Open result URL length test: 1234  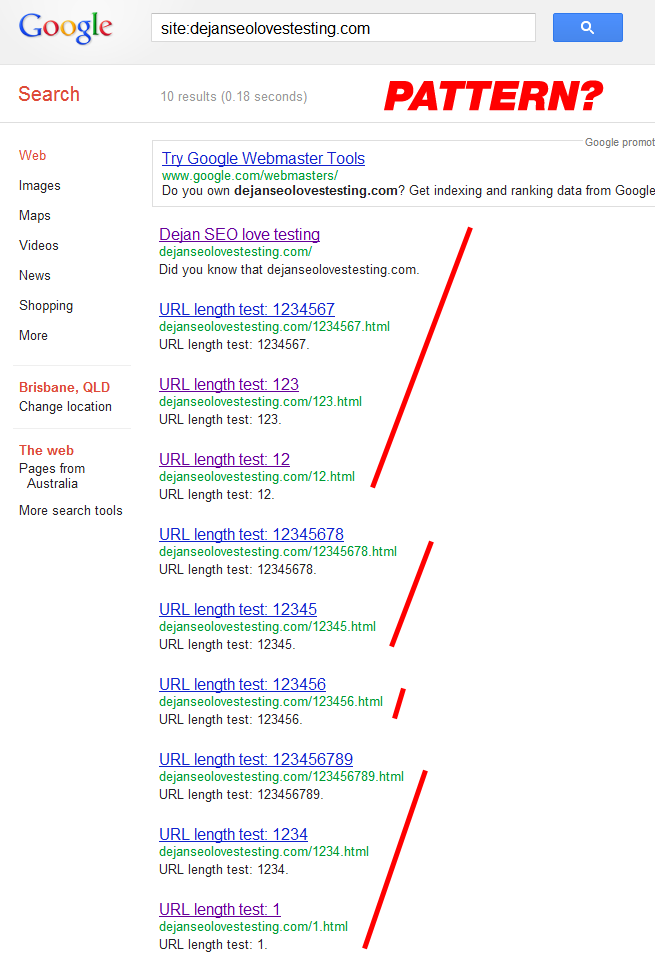tap(233, 834)
